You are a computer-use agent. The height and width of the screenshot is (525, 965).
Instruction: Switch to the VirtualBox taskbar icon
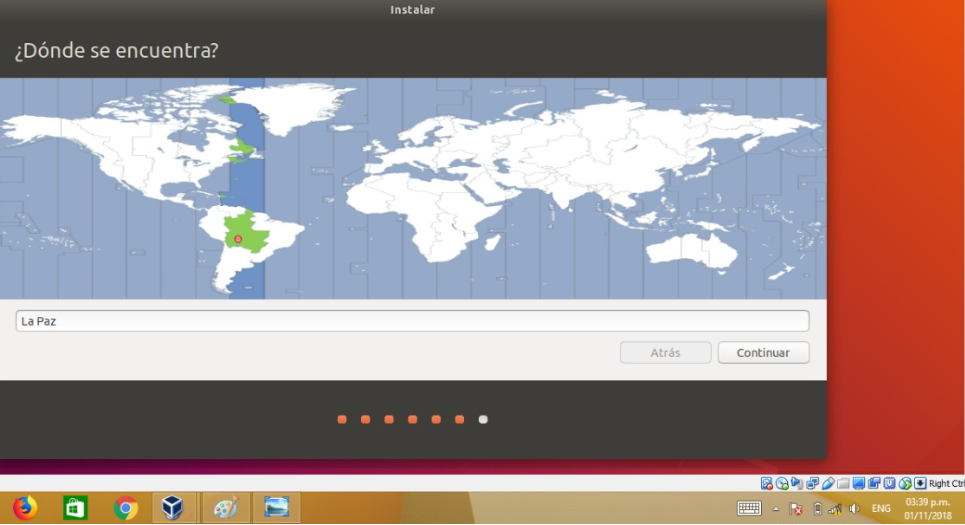pyautogui.click(x=172, y=508)
